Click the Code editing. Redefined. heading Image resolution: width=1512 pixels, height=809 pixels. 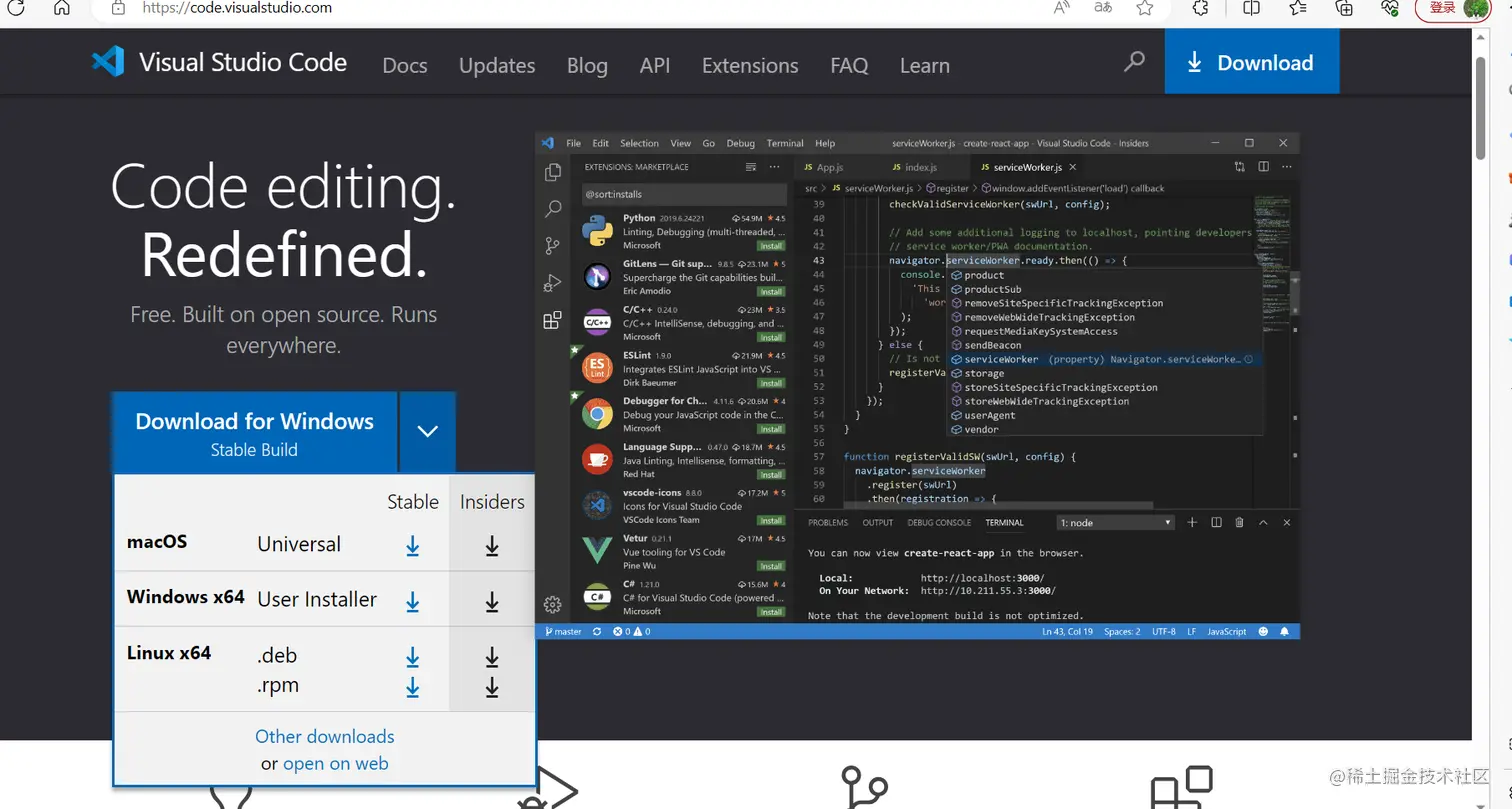[x=284, y=221]
